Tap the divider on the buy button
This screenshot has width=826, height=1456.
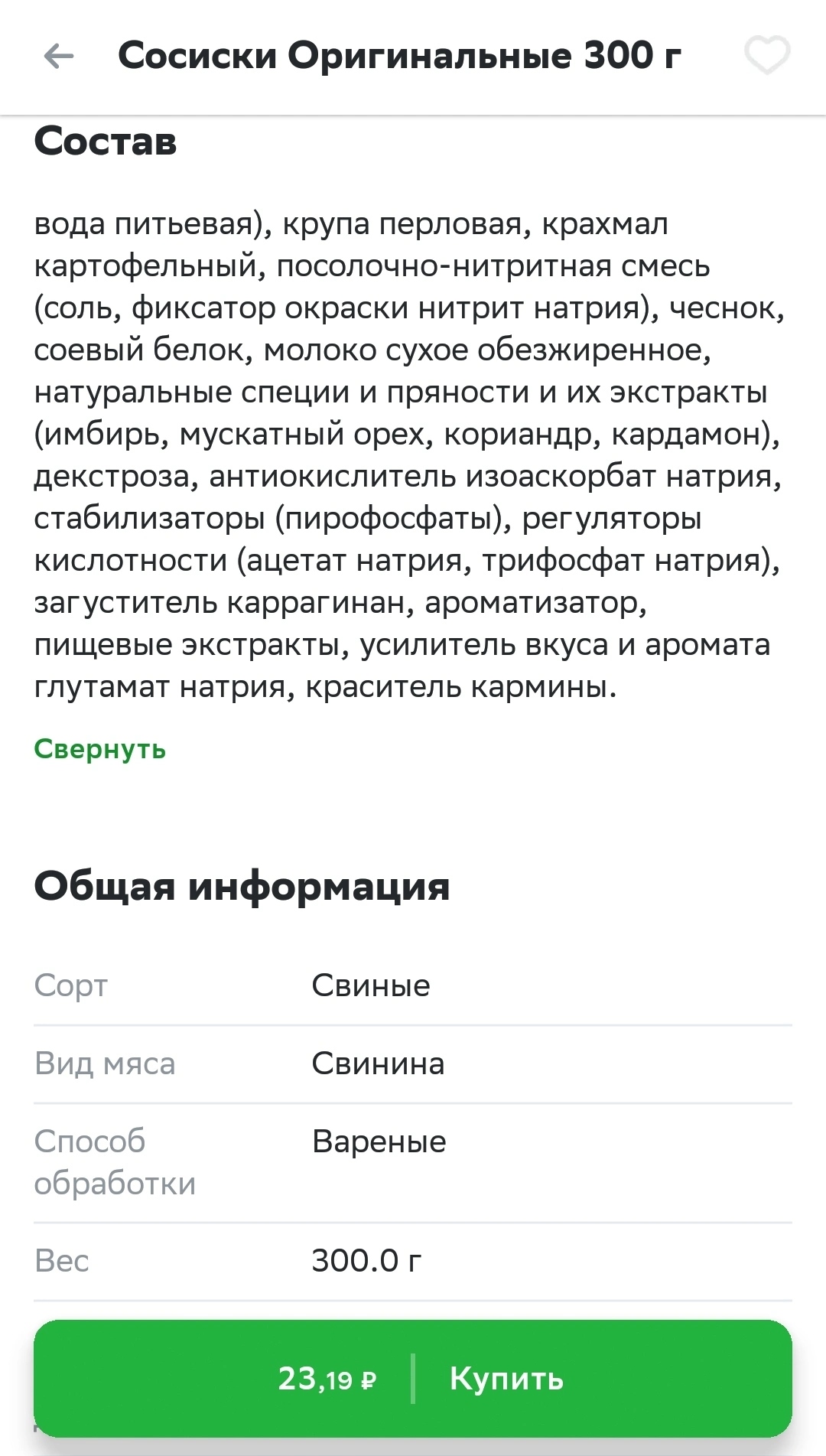click(413, 1379)
